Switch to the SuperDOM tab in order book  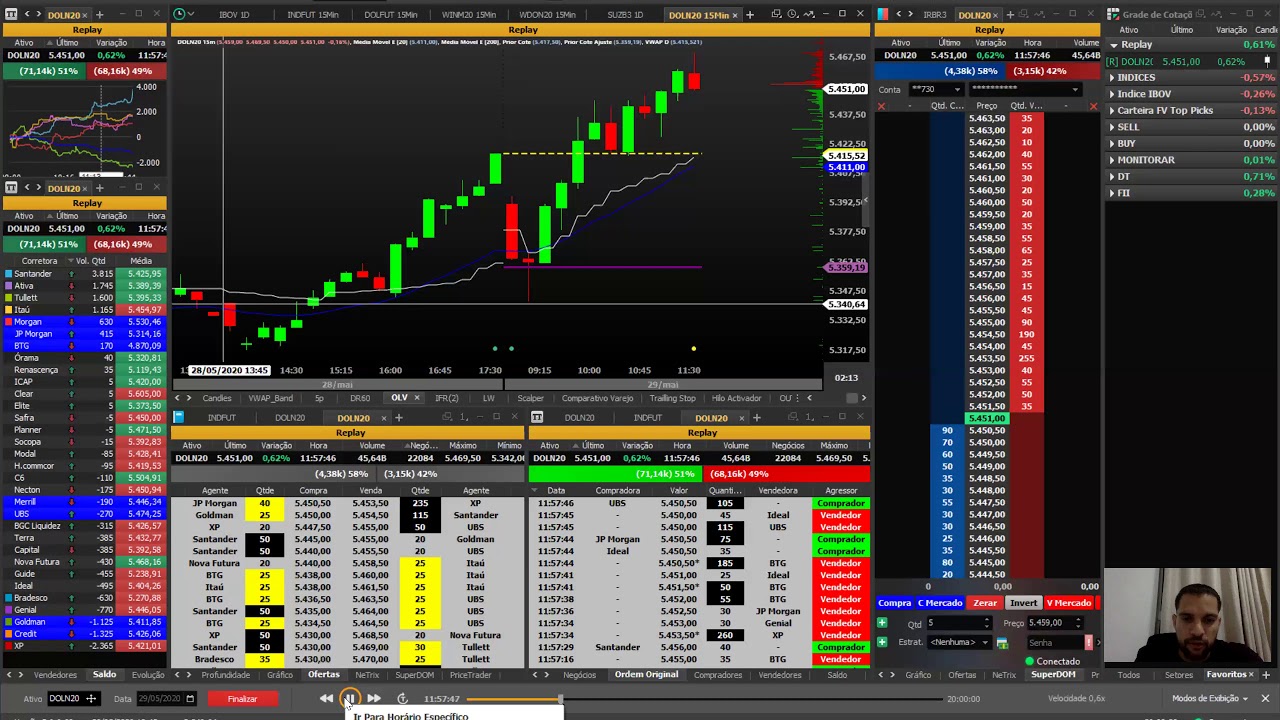tap(1053, 675)
